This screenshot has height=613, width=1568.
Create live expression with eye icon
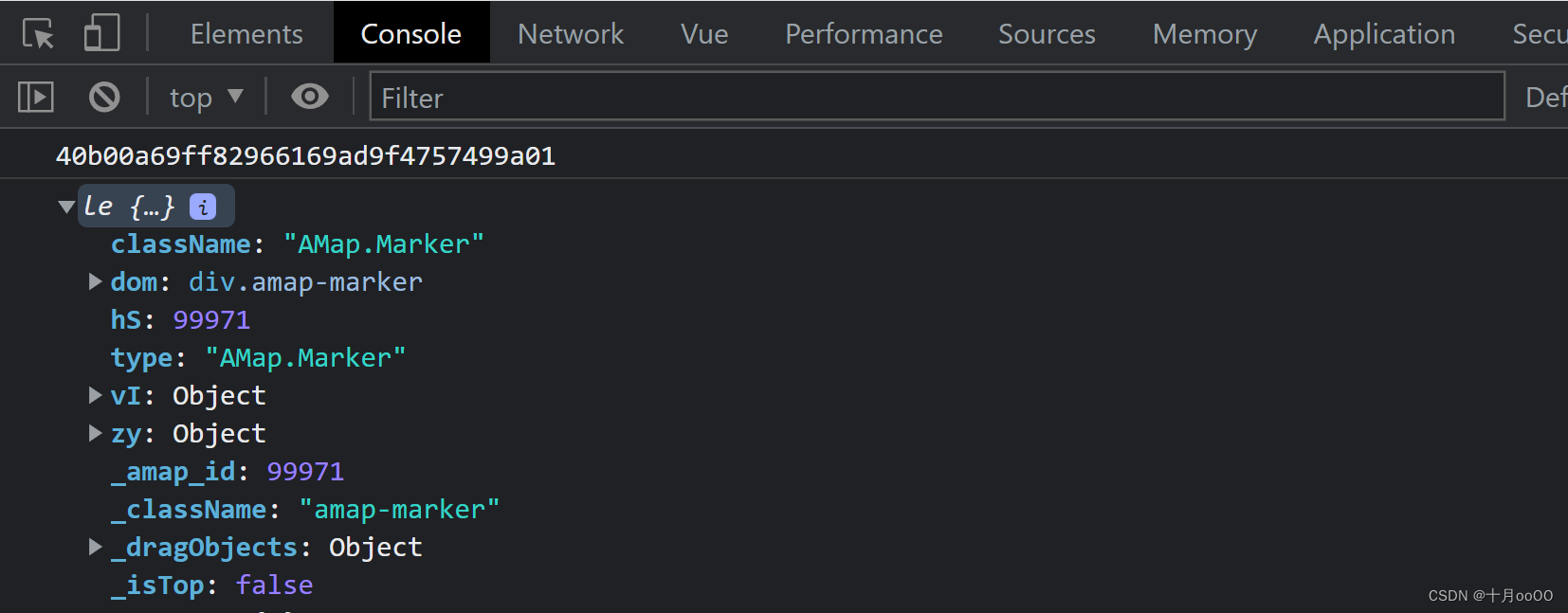310,97
